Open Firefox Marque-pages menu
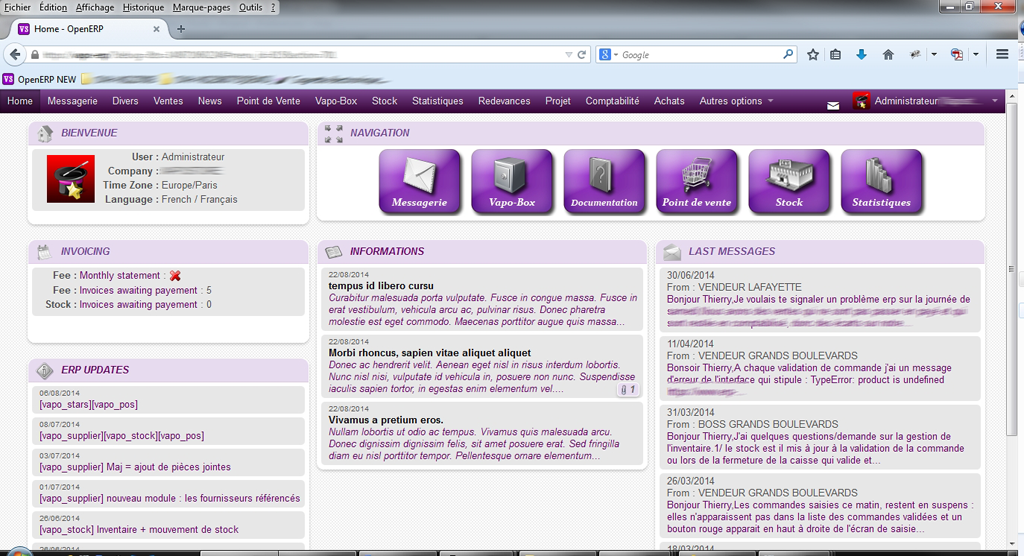This screenshot has width=1024, height=556. [x=202, y=7]
